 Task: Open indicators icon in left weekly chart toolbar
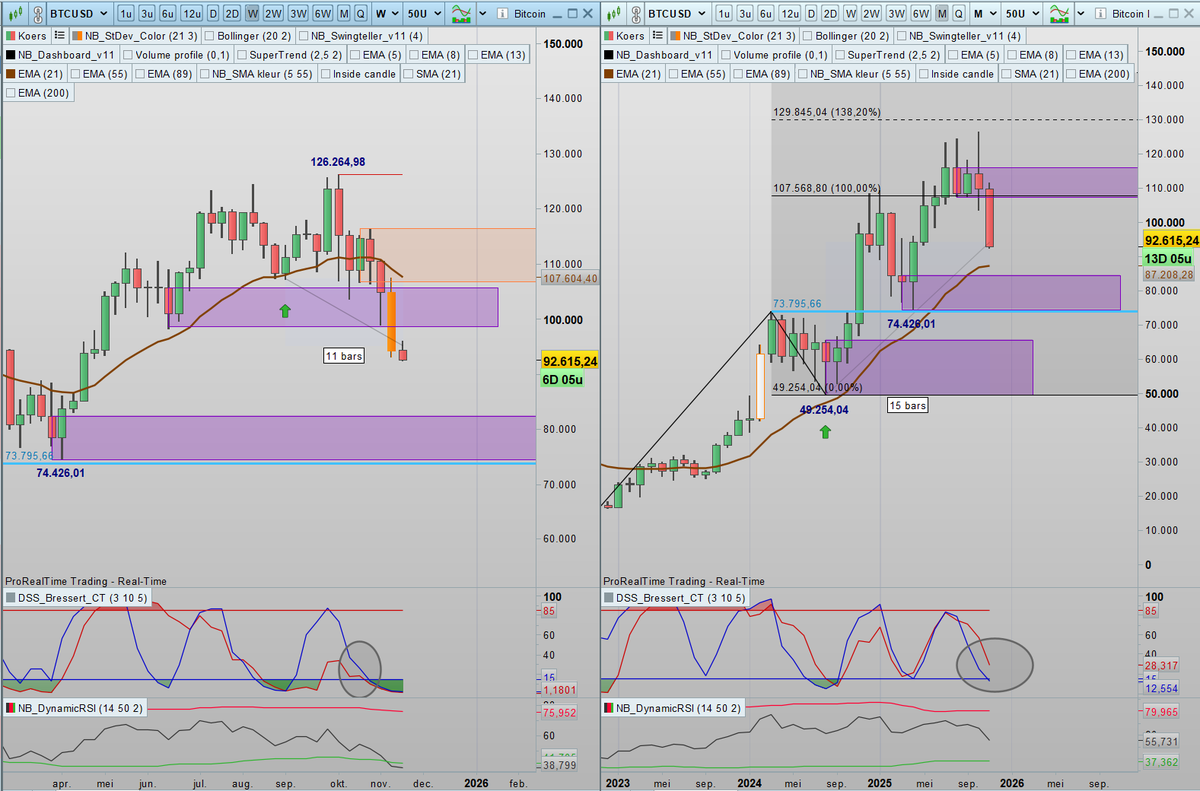pyautogui.click(x=463, y=14)
